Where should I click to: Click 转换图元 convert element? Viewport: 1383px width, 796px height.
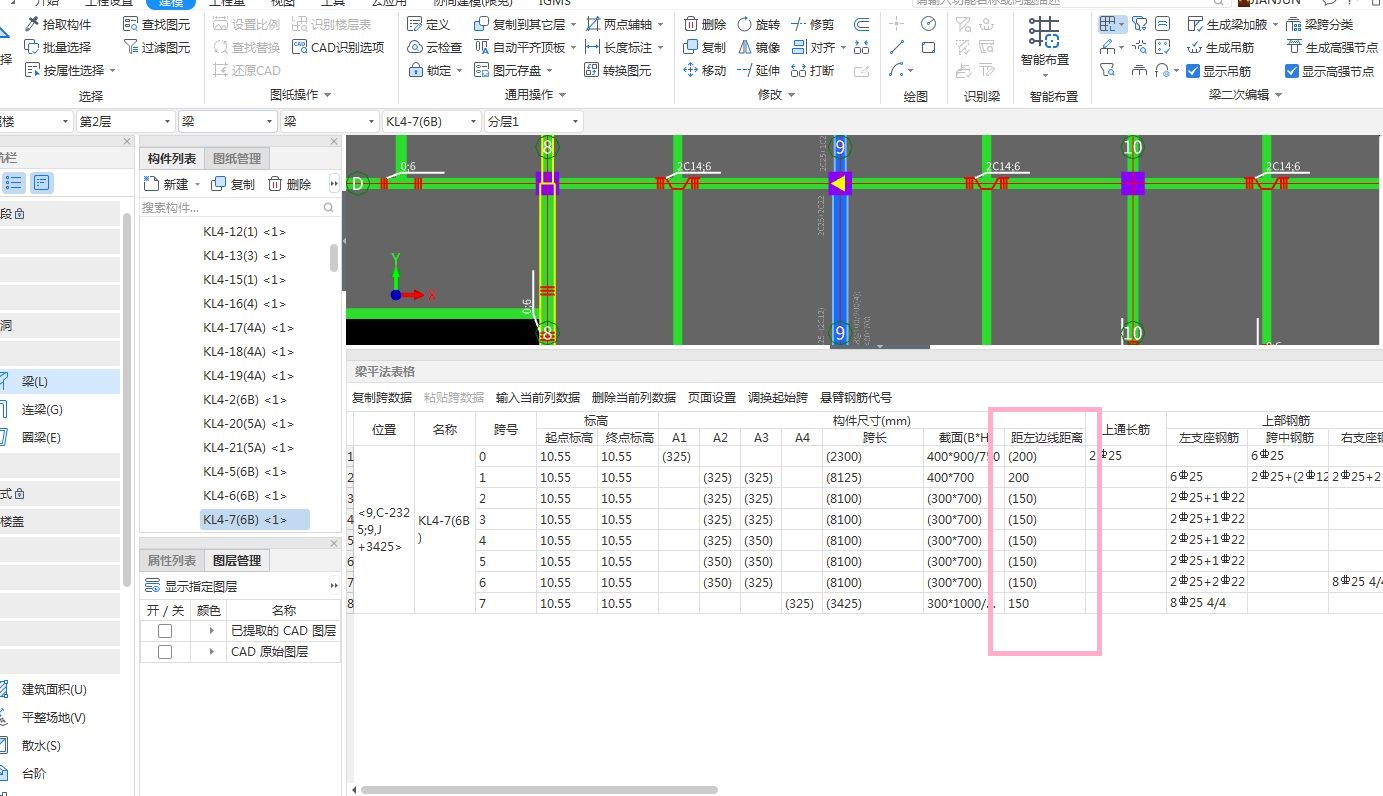(618, 70)
